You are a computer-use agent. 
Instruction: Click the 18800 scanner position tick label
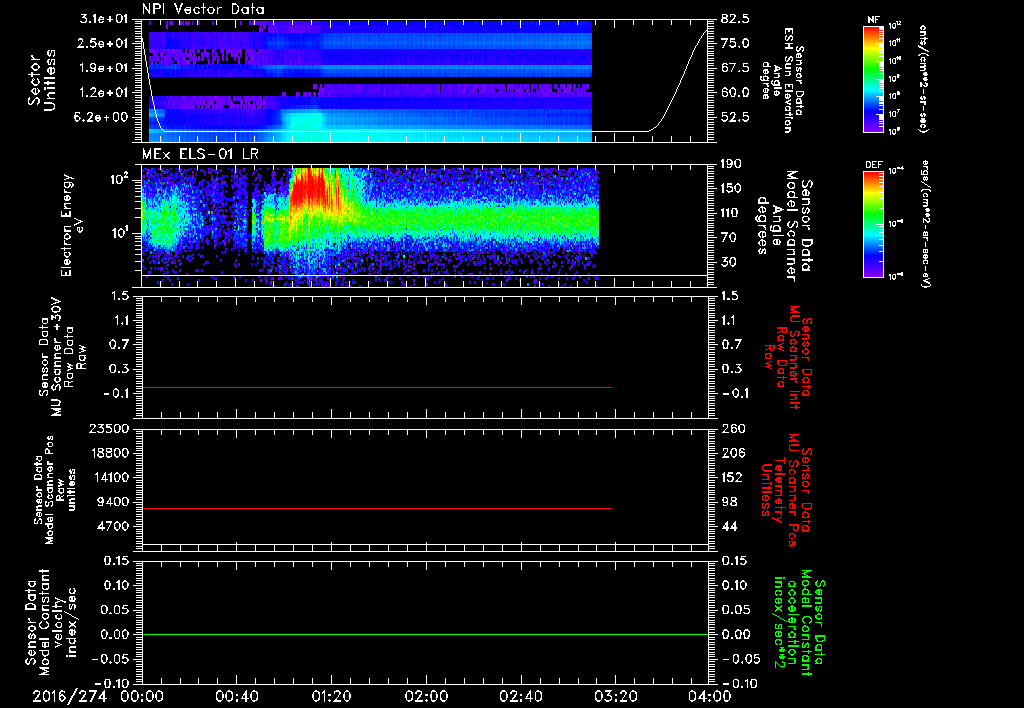pos(109,453)
